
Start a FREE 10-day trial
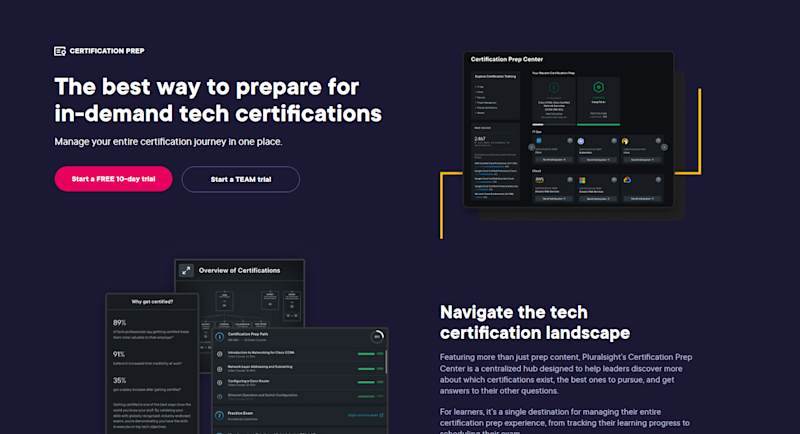click(113, 179)
